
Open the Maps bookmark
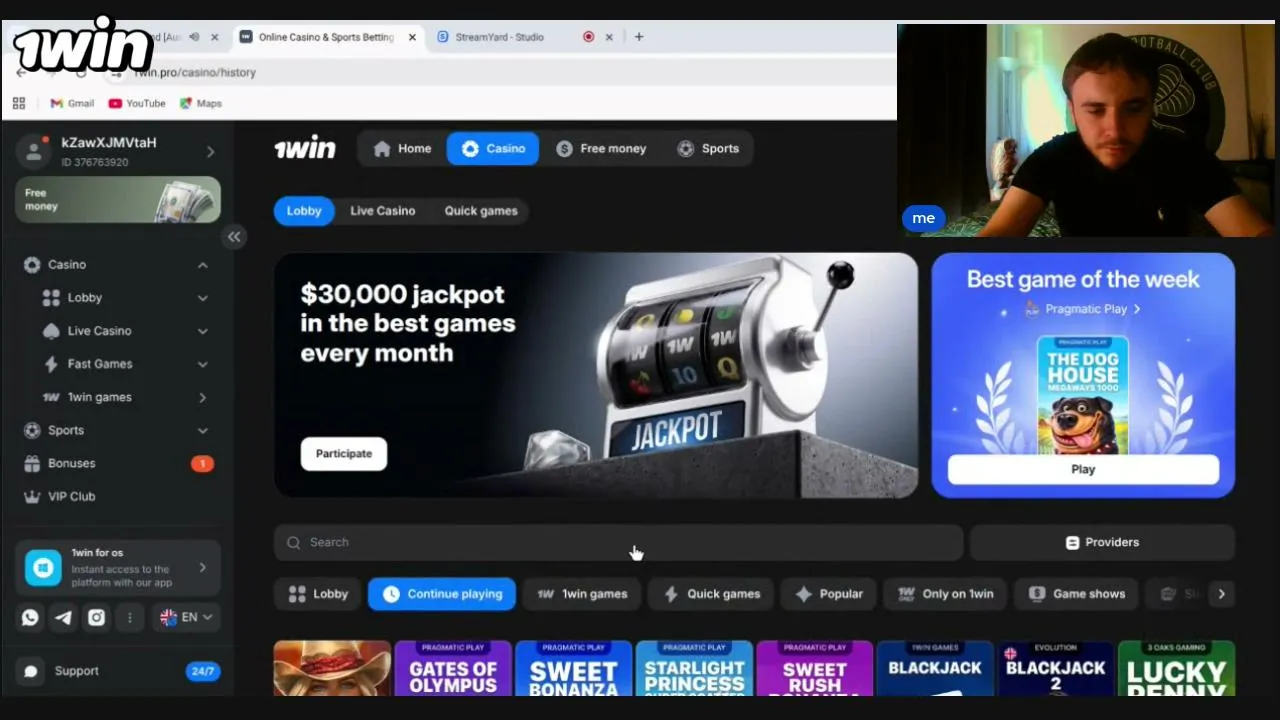pyautogui.click(x=201, y=103)
